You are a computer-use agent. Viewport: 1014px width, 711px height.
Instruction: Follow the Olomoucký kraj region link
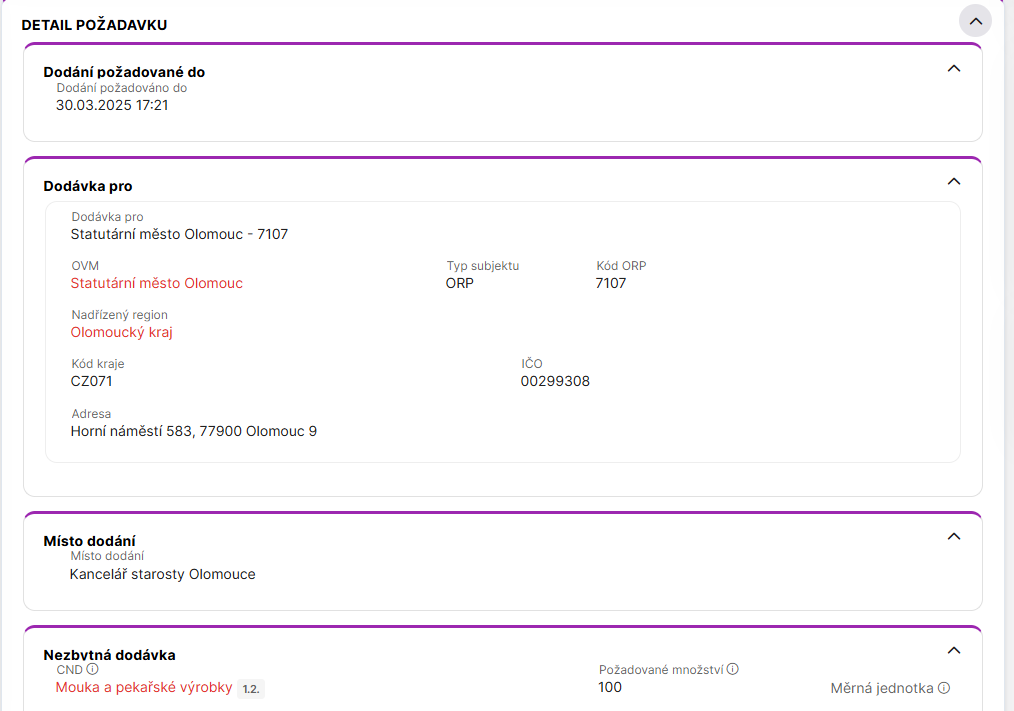(122, 332)
